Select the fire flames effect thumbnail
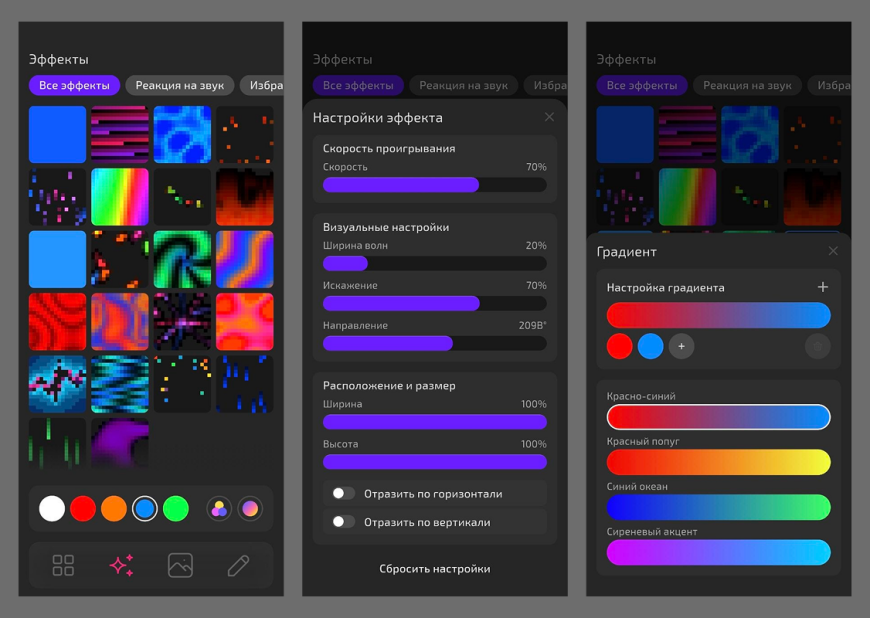This screenshot has width=870, height=618. (245, 197)
